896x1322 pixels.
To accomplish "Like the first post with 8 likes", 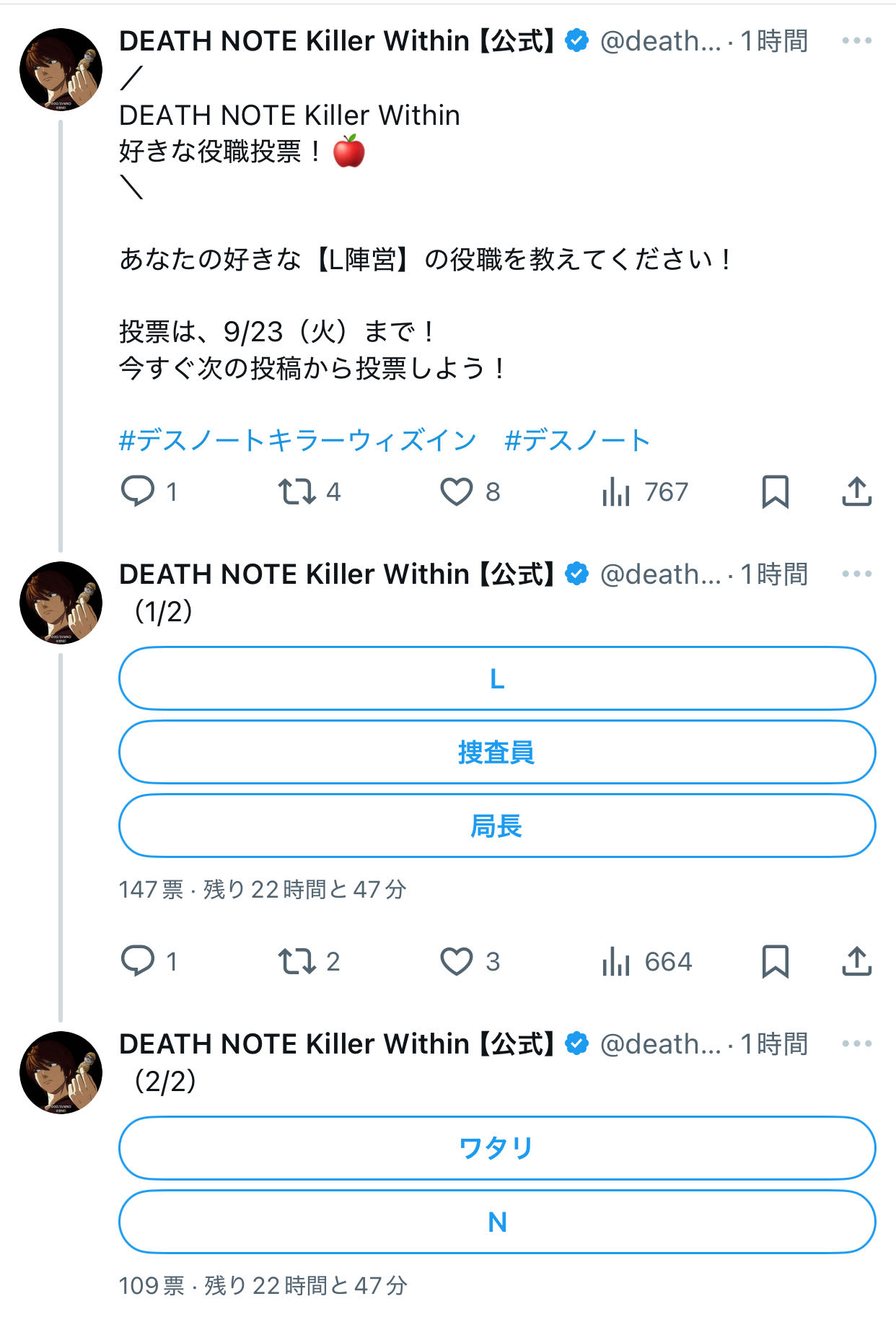I will [457, 491].
